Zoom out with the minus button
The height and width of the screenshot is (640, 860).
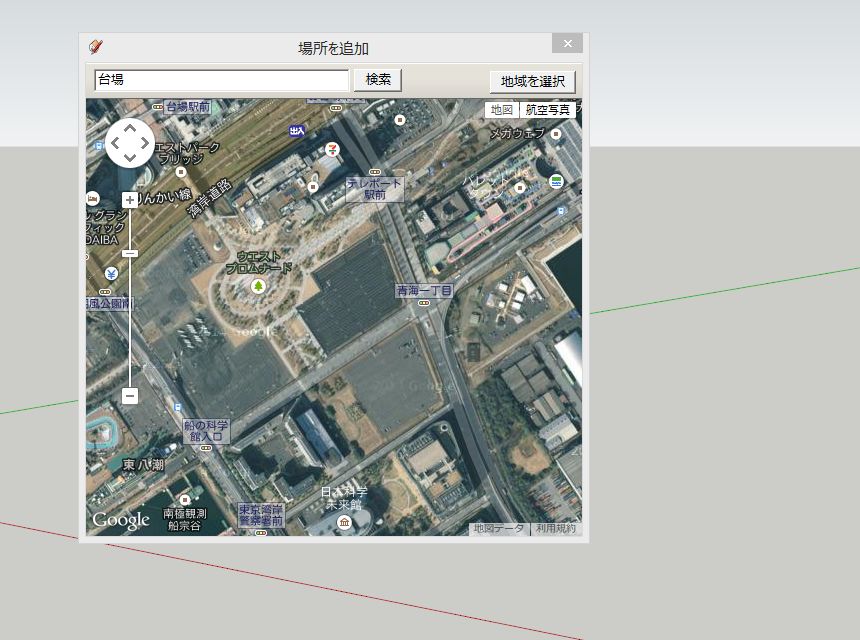click(130, 395)
